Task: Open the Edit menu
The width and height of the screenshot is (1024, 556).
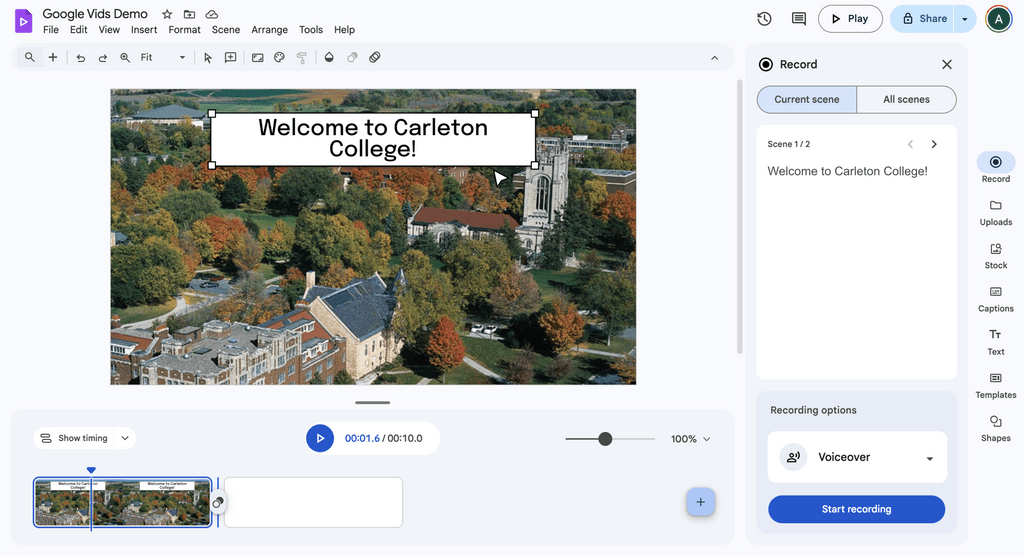Action: point(78,29)
